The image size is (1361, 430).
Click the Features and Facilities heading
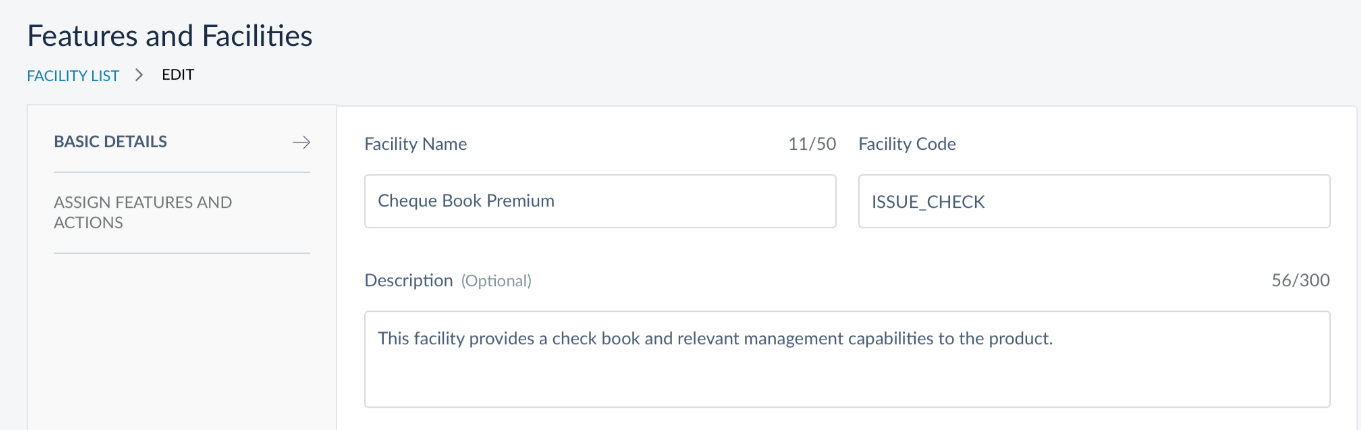(170, 36)
